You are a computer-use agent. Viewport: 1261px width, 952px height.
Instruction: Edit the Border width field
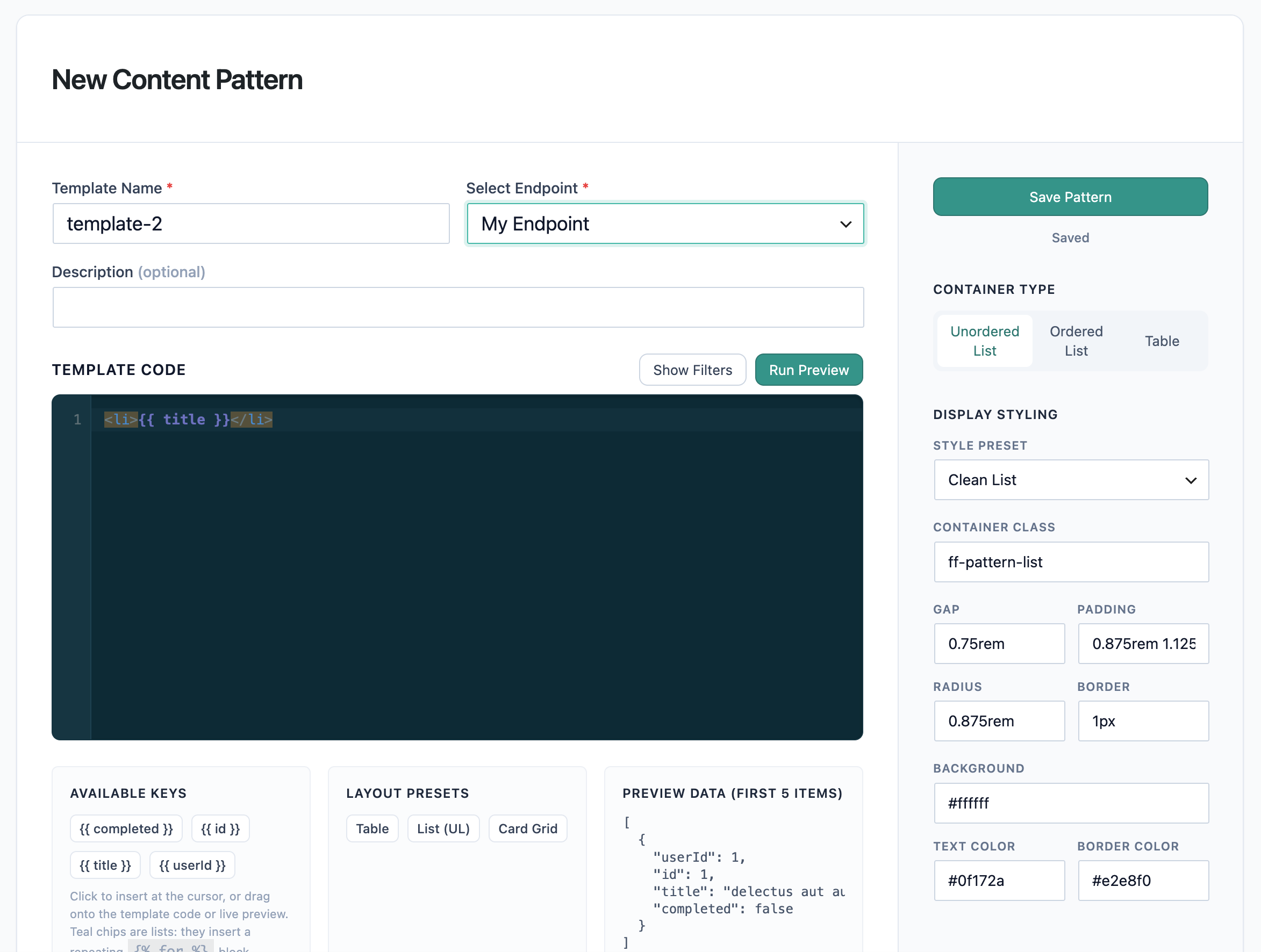point(1143,720)
